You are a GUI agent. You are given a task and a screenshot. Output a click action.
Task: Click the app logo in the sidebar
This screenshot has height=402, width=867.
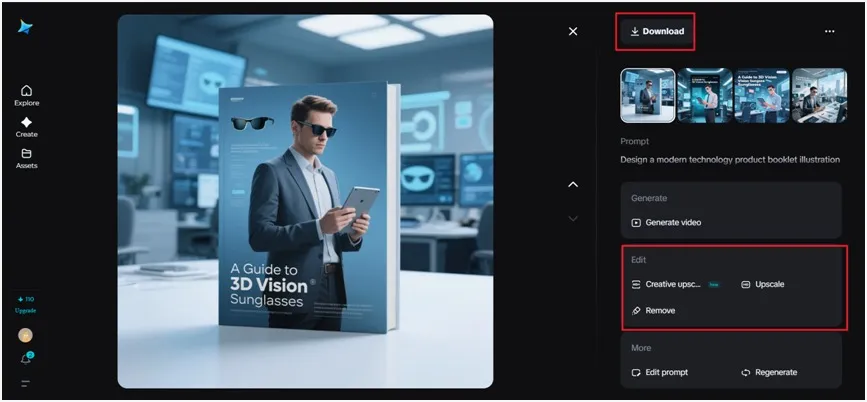(x=26, y=27)
